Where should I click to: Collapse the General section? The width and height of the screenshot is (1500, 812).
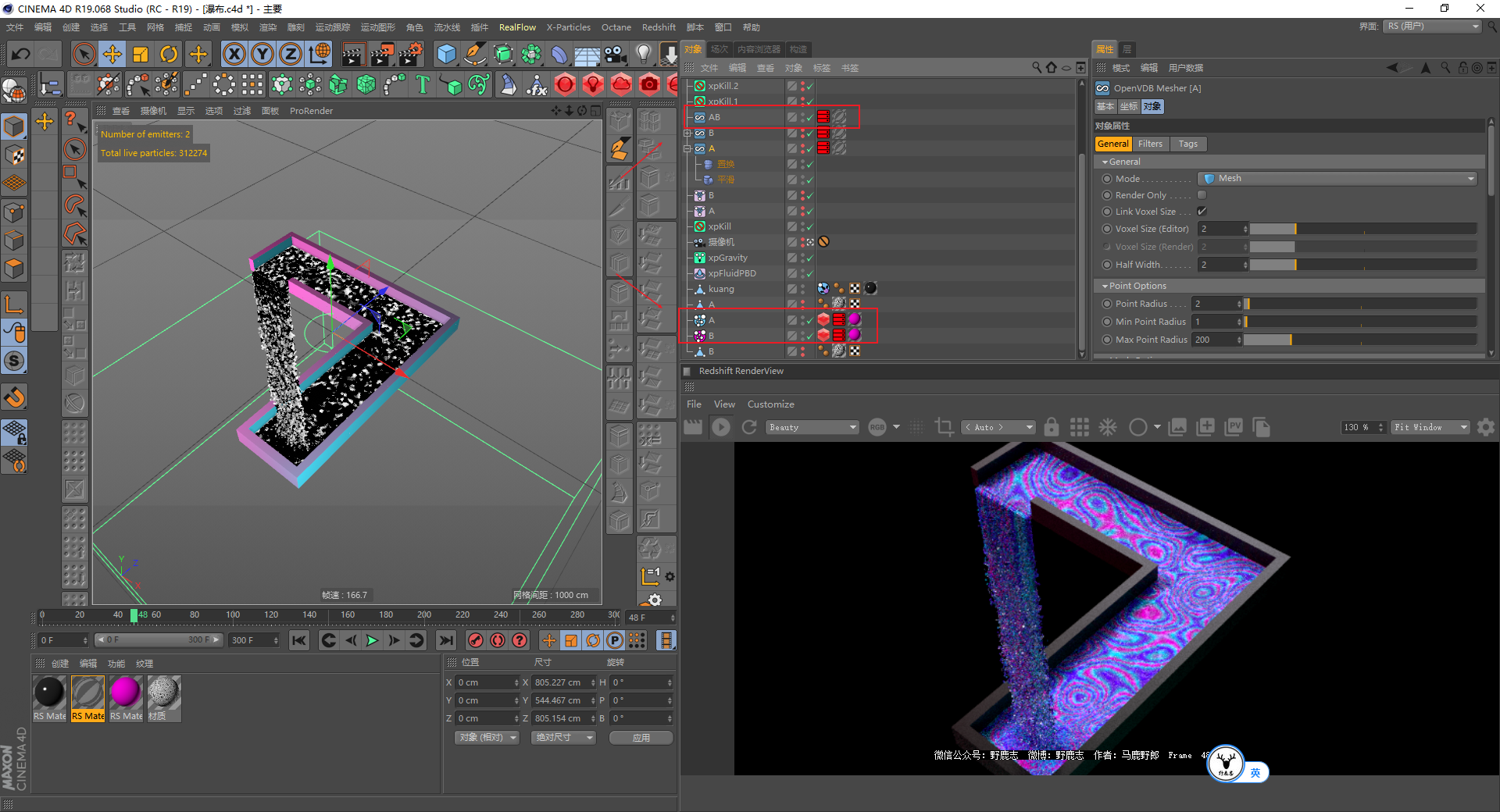pyautogui.click(x=1105, y=162)
